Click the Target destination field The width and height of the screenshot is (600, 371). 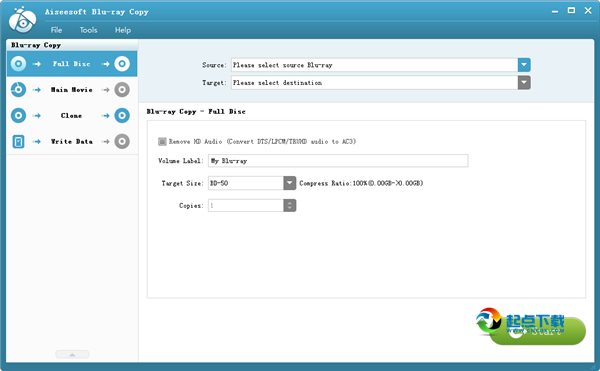click(375, 83)
